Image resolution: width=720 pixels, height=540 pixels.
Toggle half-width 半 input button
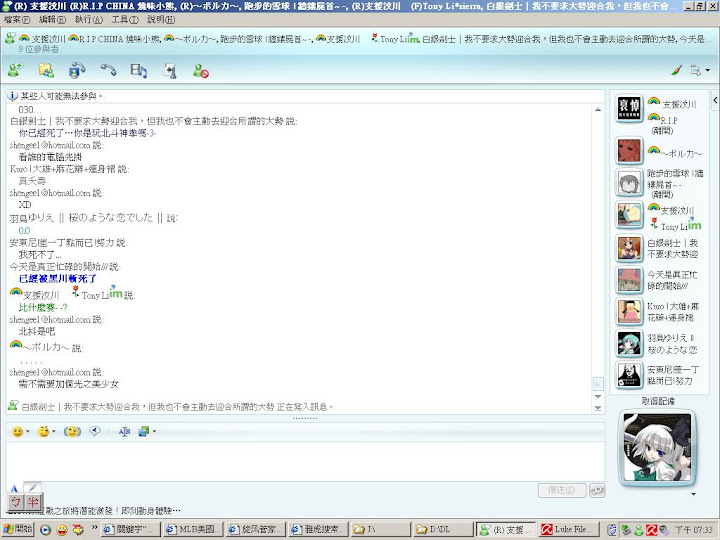coord(33,502)
